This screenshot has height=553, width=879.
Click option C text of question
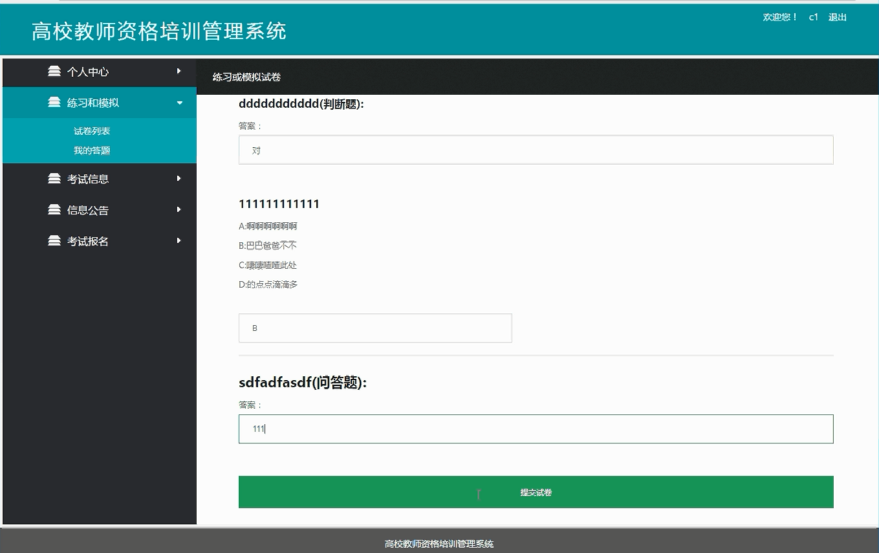268,265
